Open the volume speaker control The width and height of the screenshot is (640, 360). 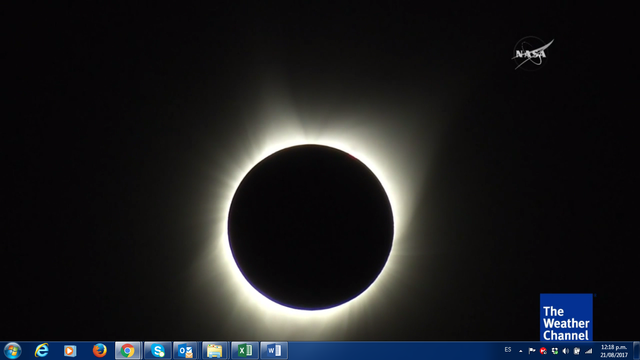click(x=566, y=351)
